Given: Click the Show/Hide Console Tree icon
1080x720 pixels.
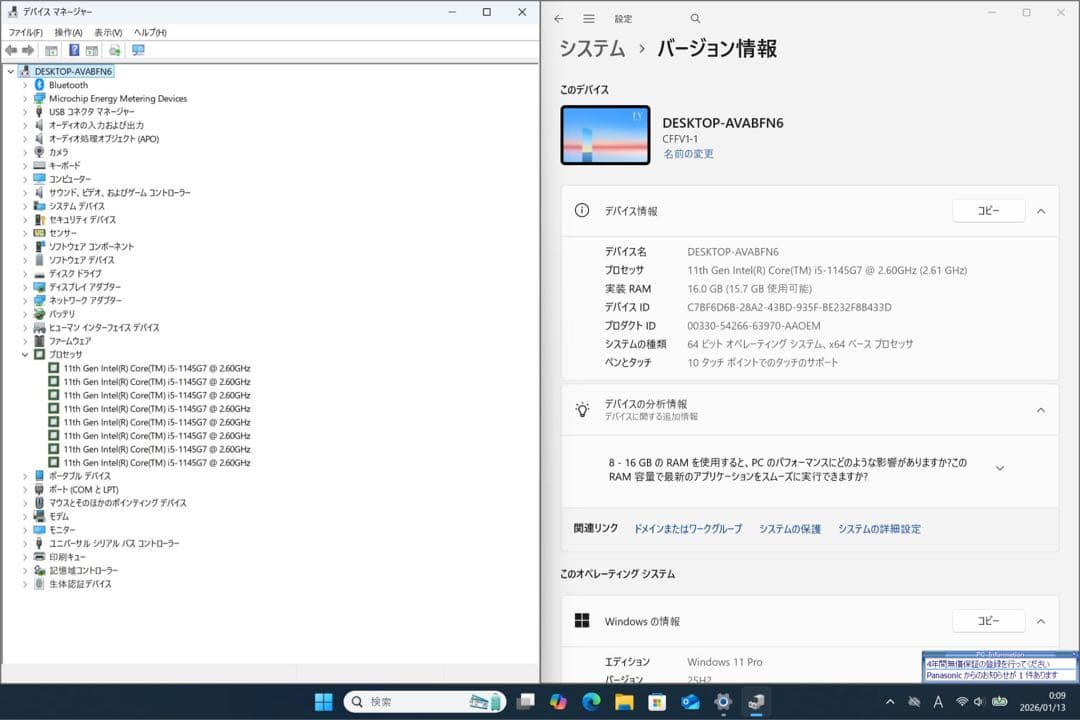Looking at the screenshot, I should point(51,50).
